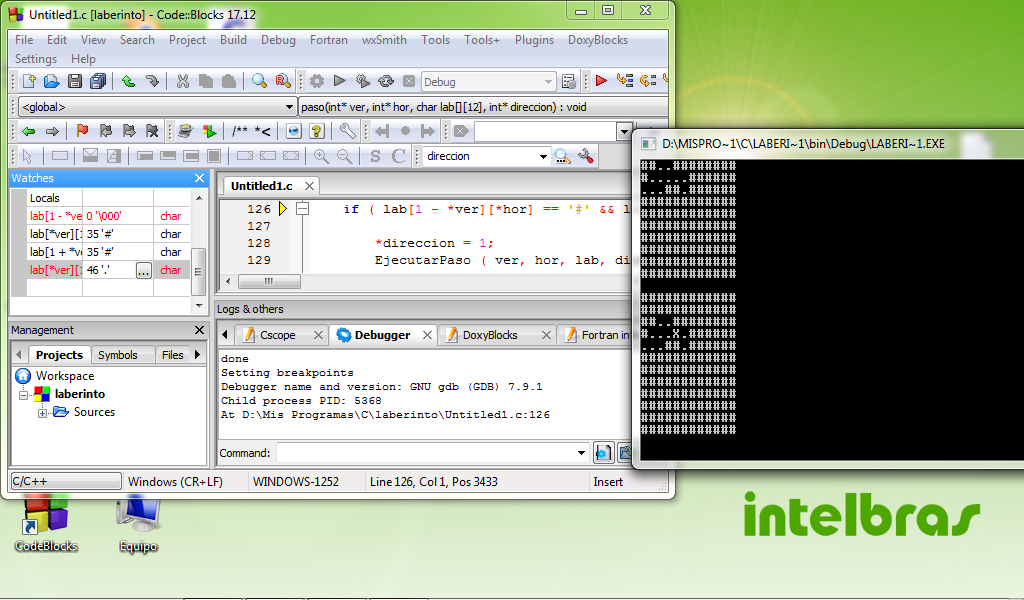The height and width of the screenshot is (600, 1024).
Task: Click the CodeBlocks desktop shortcut
Action: point(46,524)
